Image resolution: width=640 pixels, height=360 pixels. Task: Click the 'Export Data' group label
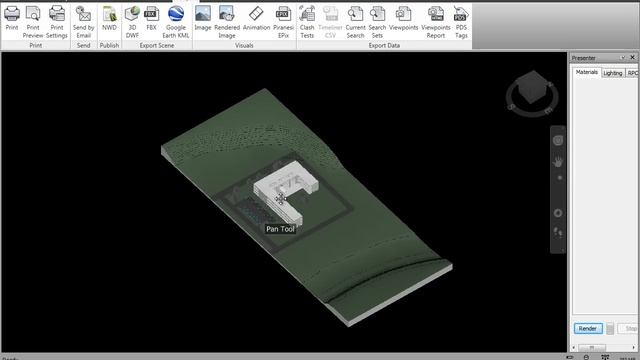384,45
